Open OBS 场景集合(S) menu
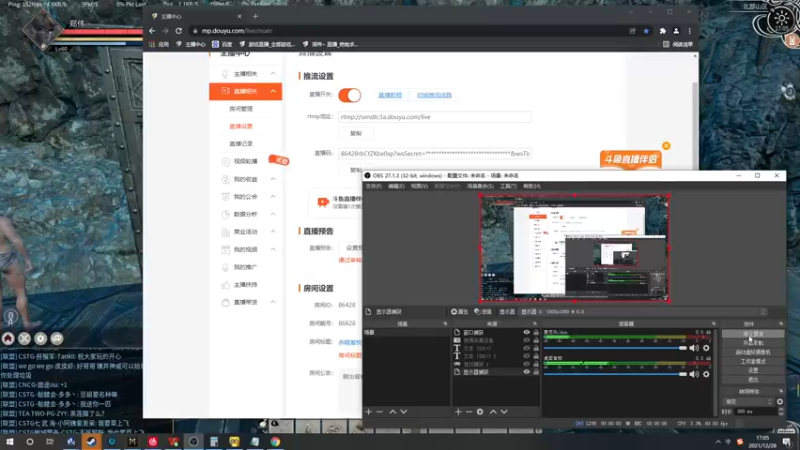Image resolution: width=800 pixels, height=450 pixels. click(x=480, y=186)
